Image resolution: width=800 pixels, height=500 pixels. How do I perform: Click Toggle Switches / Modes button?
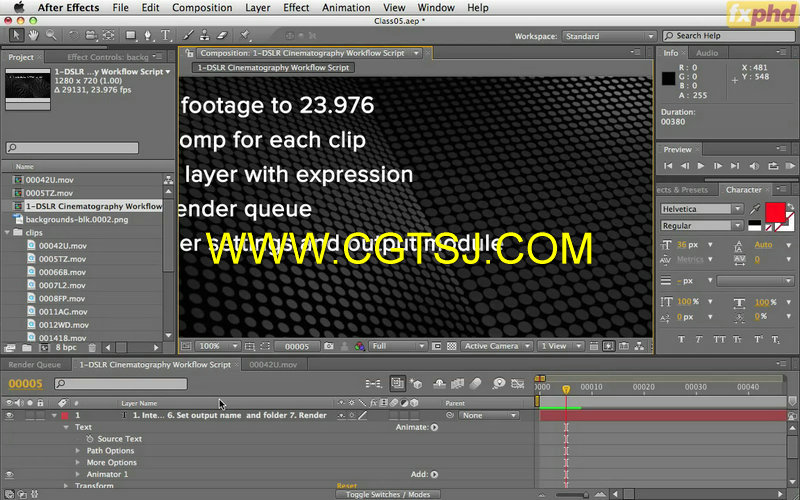[388, 494]
